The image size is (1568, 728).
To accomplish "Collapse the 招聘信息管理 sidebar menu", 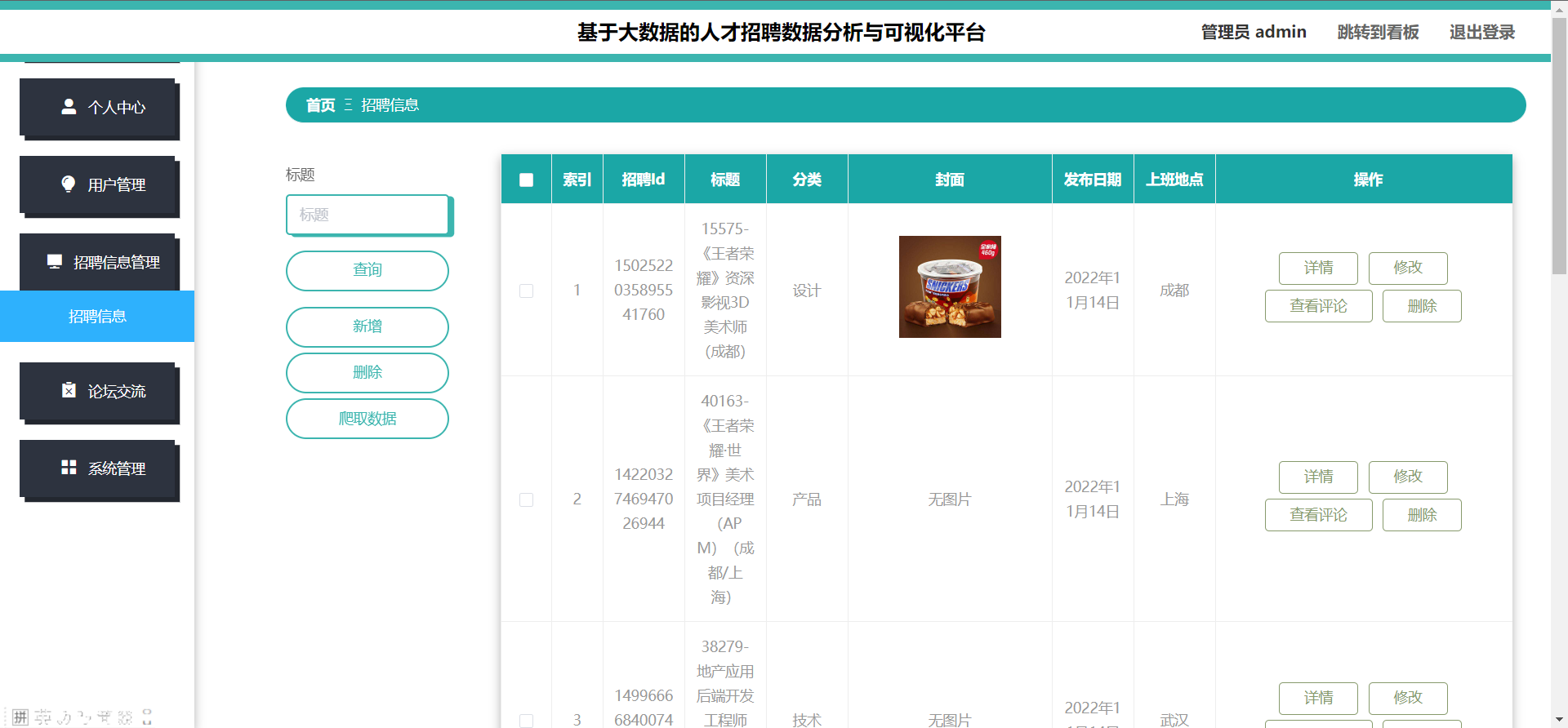I will pos(99,262).
